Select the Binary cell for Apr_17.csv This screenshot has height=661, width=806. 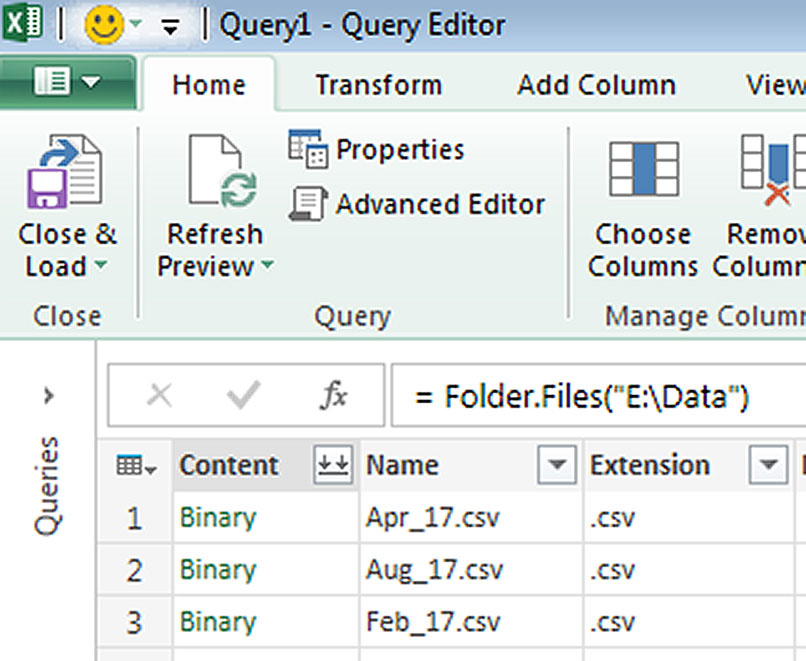[x=218, y=518]
